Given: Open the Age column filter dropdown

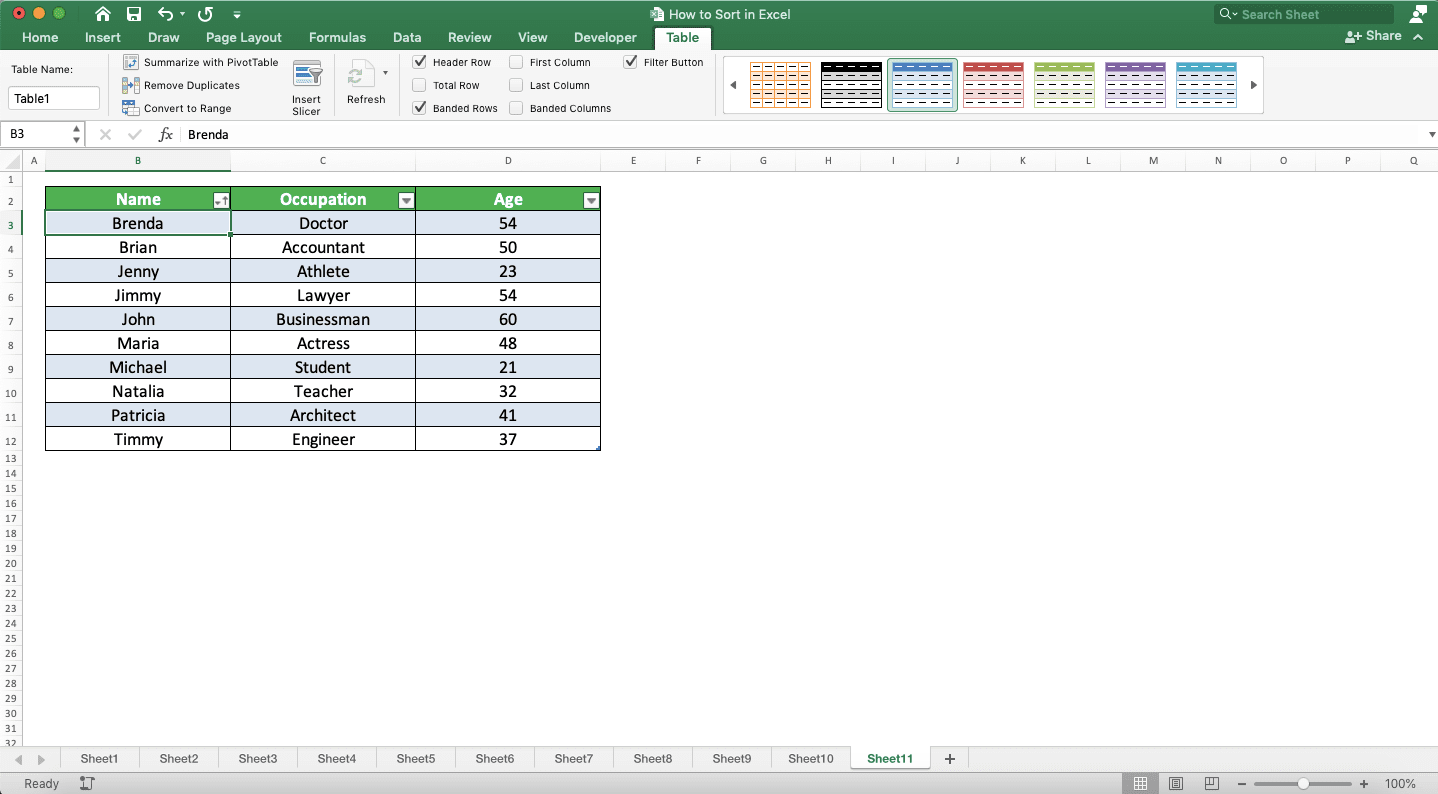Looking at the screenshot, I should point(591,200).
